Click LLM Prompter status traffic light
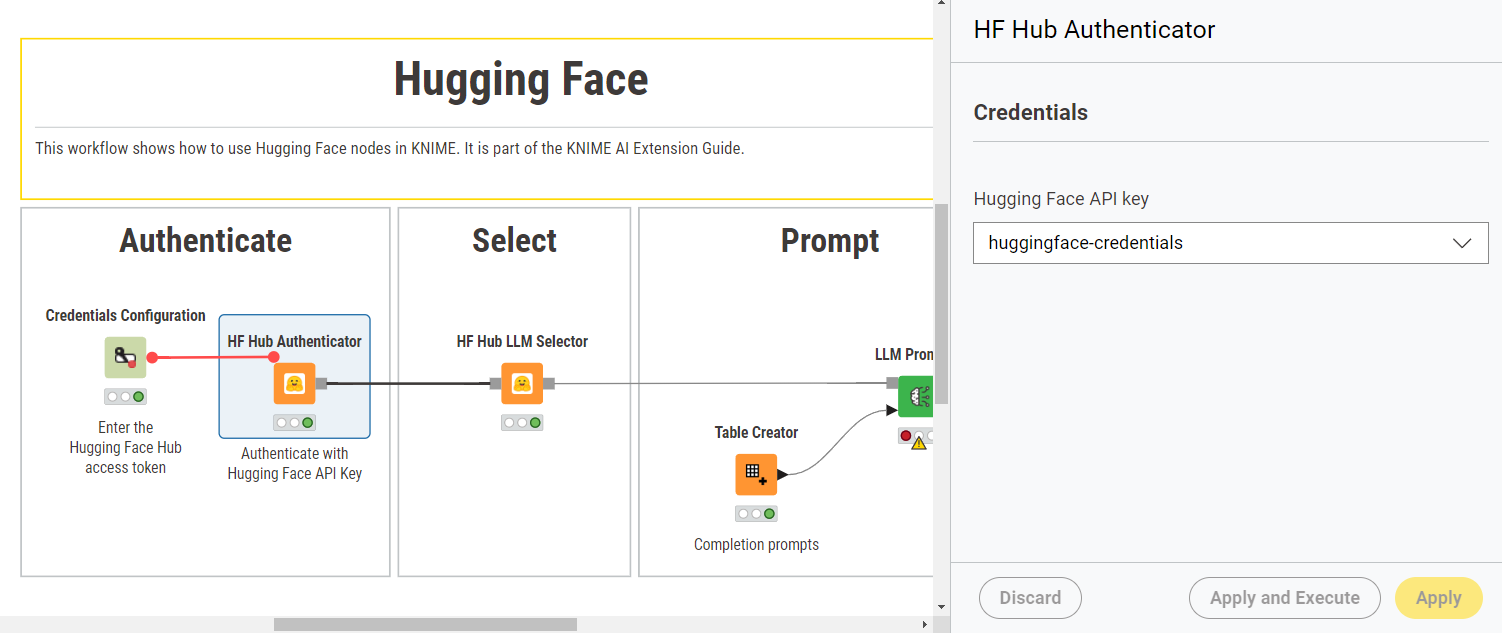1502x633 pixels. (915, 436)
